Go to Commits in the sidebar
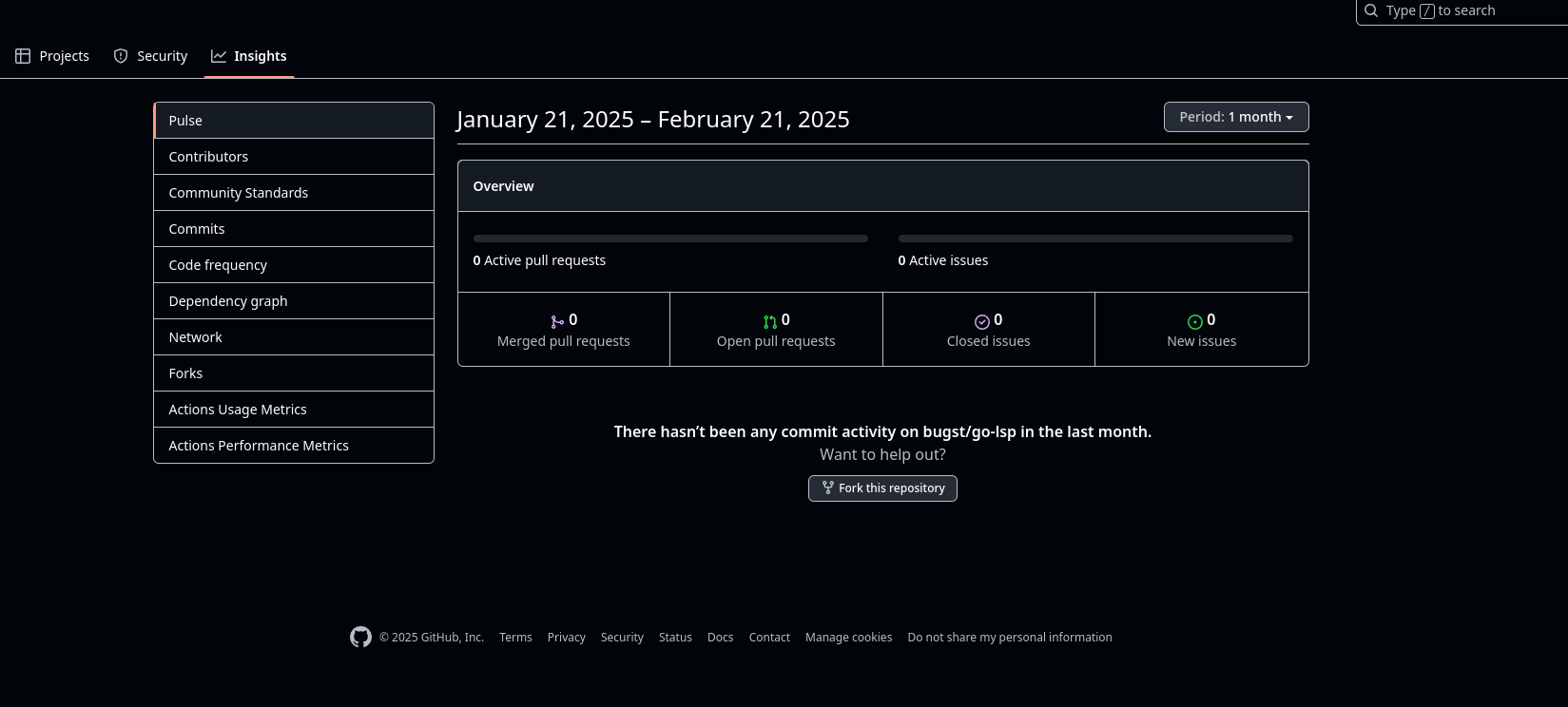The image size is (1568, 707). tap(294, 229)
